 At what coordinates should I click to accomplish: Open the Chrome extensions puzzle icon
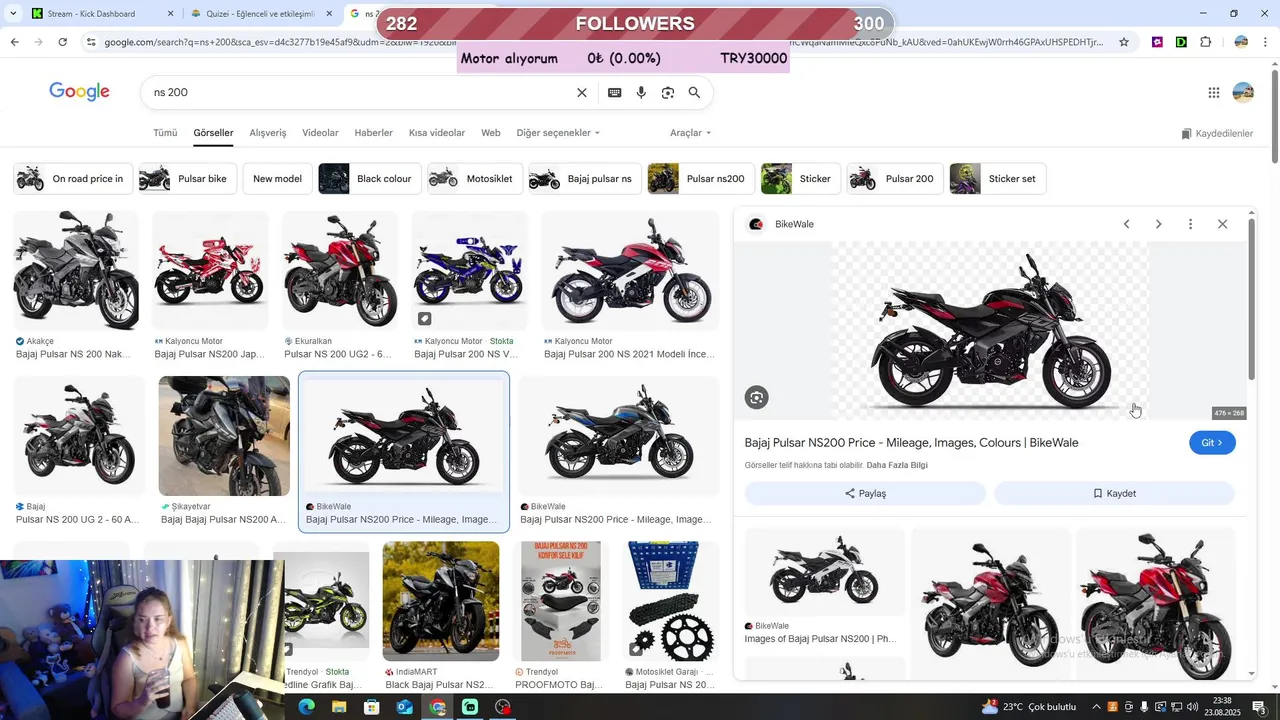coord(1206,42)
